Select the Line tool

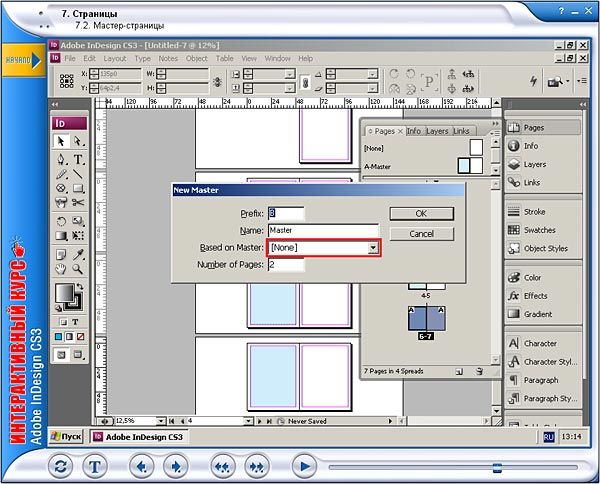tap(78, 174)
